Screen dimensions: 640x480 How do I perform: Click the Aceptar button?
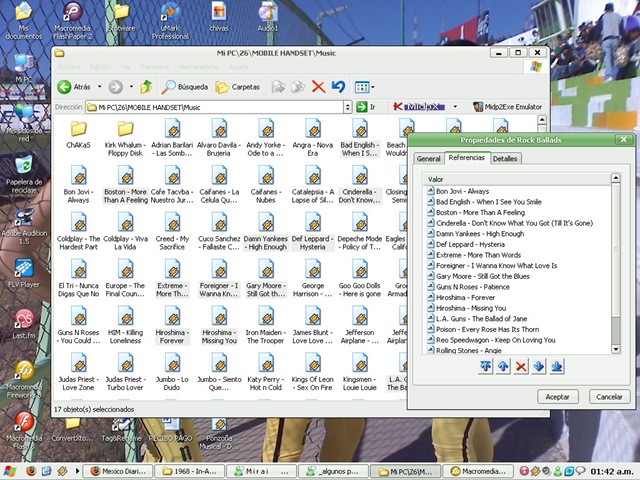click(x=558, y=397)
